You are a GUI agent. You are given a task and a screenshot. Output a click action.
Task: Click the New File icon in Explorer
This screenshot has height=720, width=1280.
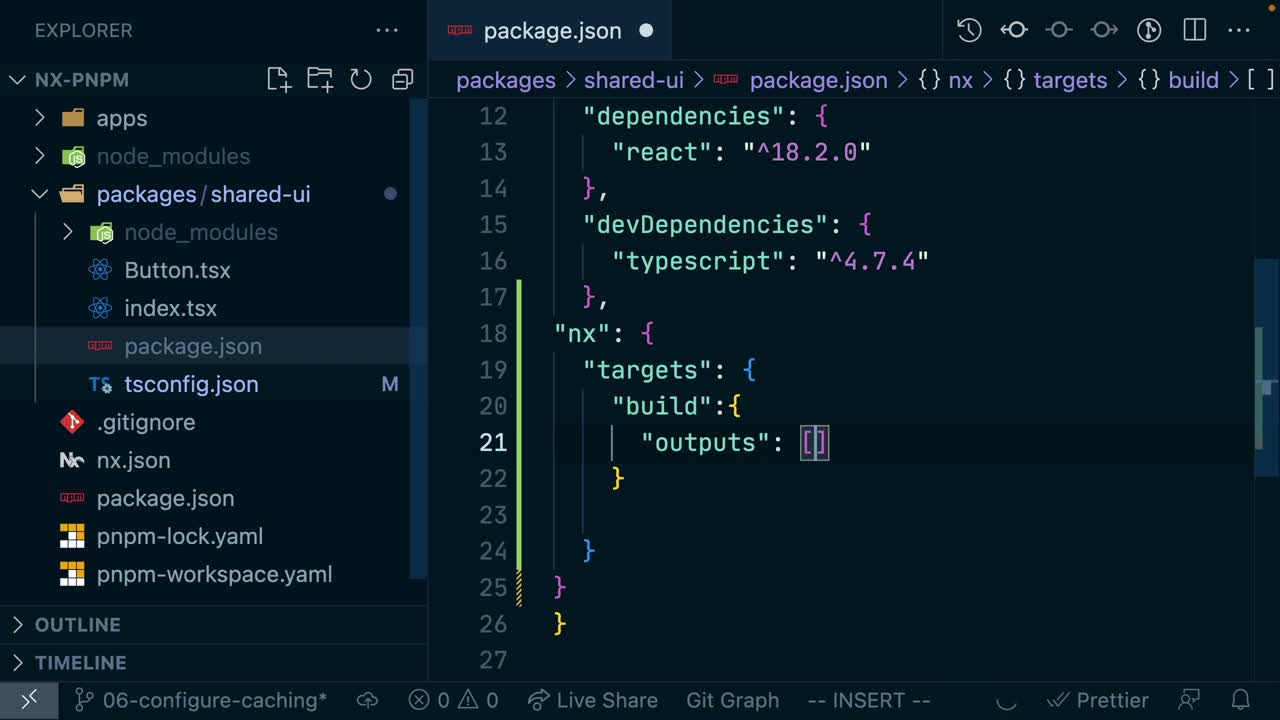pos(279,80)
